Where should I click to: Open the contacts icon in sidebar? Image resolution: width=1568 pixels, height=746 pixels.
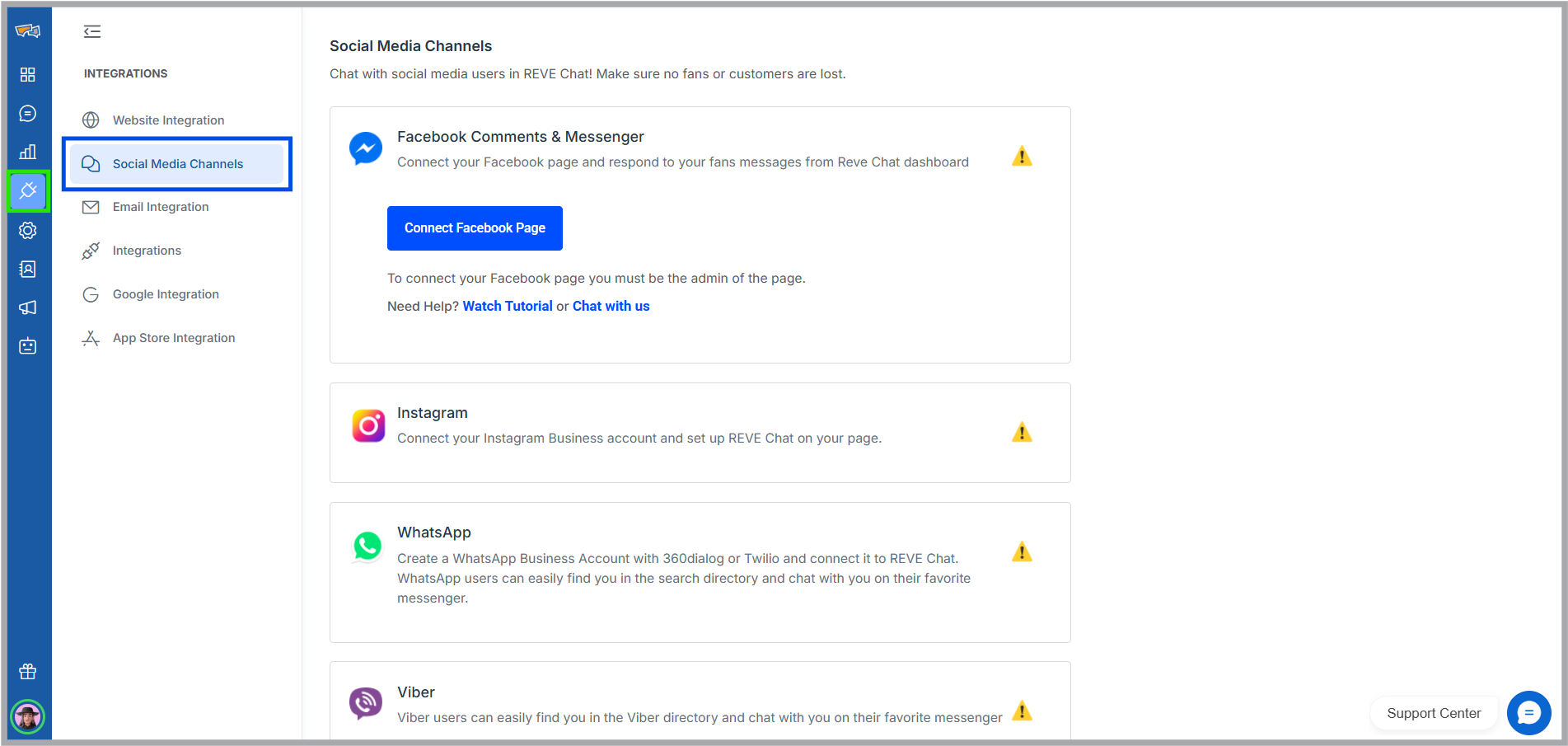click(28, 270)
